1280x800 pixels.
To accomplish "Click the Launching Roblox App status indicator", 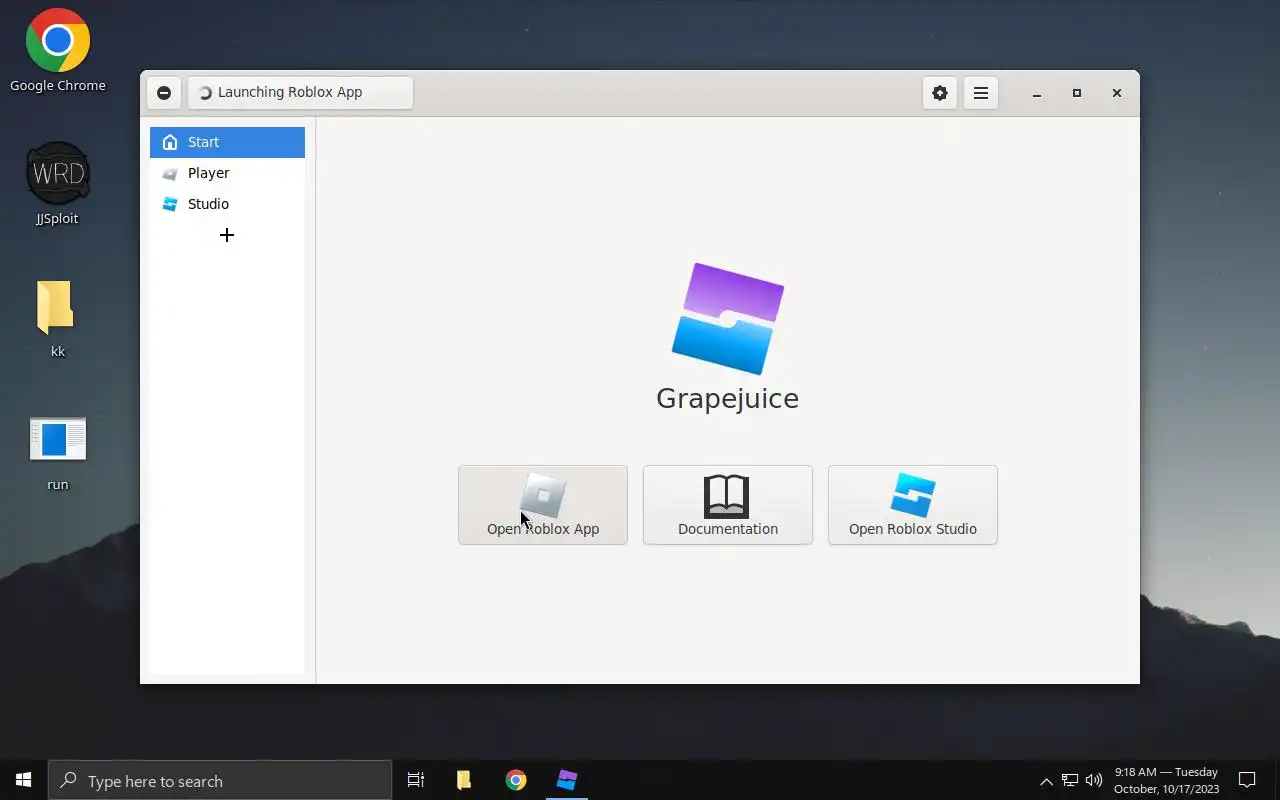I will point(300,93).
